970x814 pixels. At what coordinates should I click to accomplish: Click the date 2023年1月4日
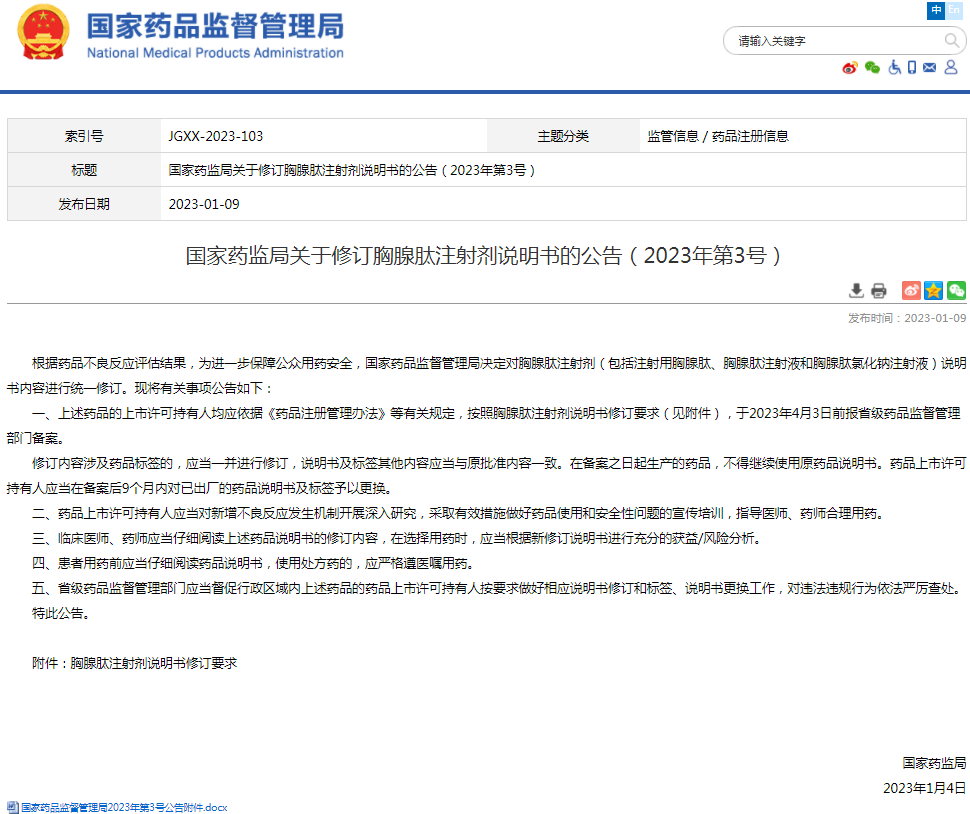pyautogui.click(x=924, y=788)
